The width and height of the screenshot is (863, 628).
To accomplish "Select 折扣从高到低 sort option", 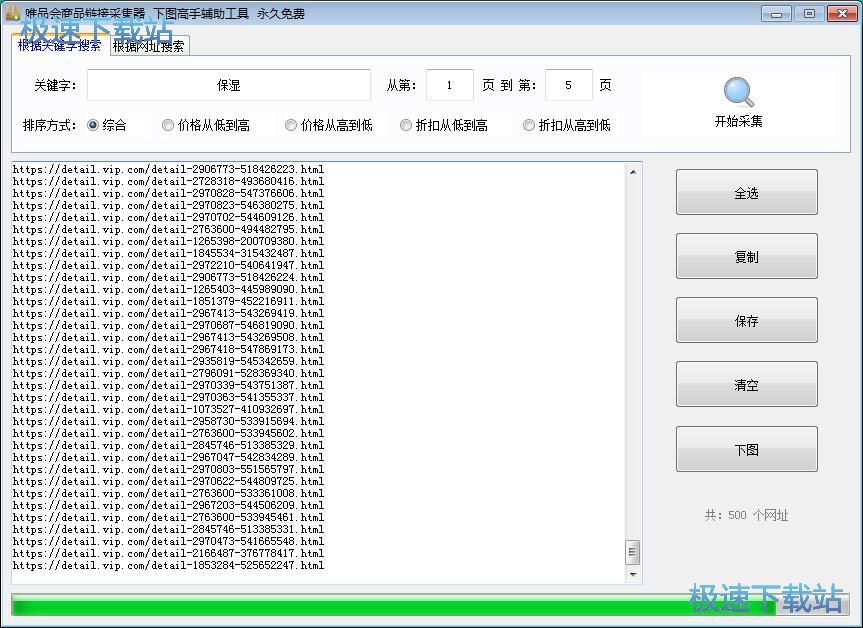I will (x=528, y=125).
